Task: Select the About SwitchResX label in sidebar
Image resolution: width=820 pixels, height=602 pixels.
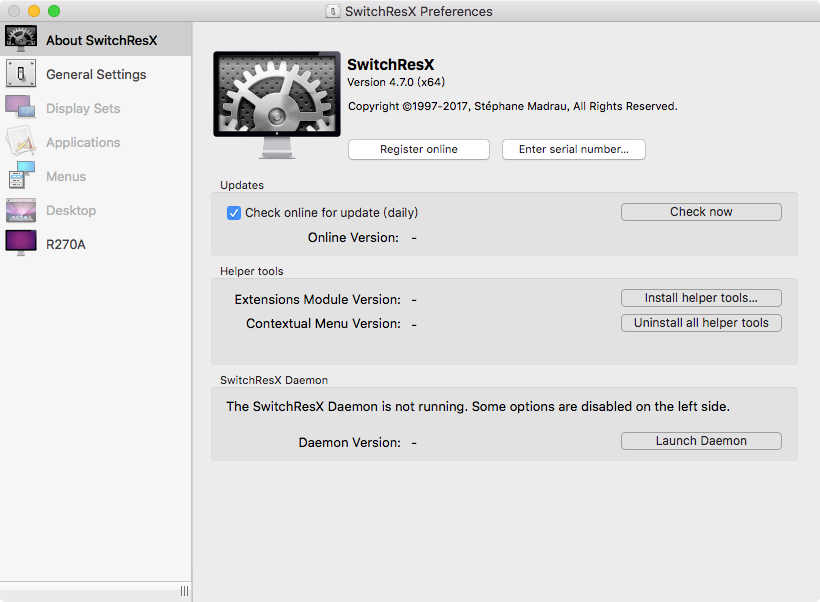Action: click(101, 40)
